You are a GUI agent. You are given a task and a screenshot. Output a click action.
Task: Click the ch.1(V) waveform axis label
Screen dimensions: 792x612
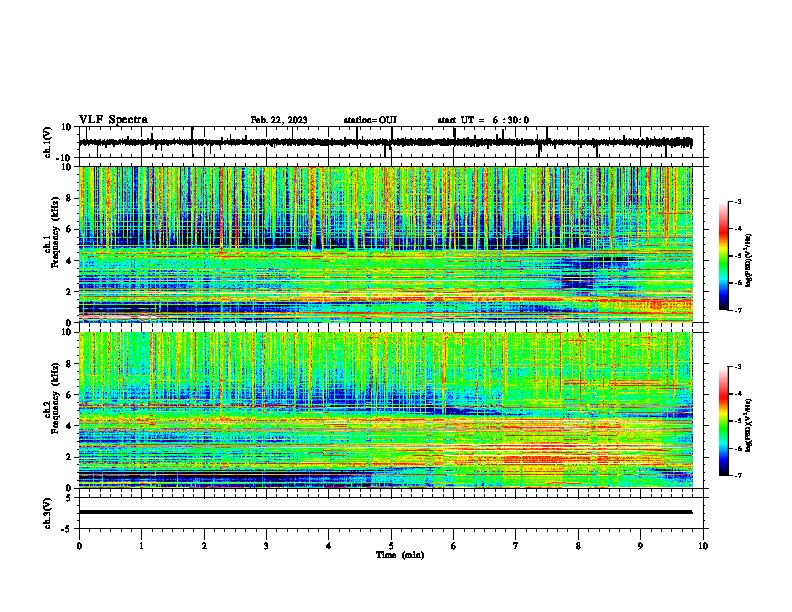[47, 142]
